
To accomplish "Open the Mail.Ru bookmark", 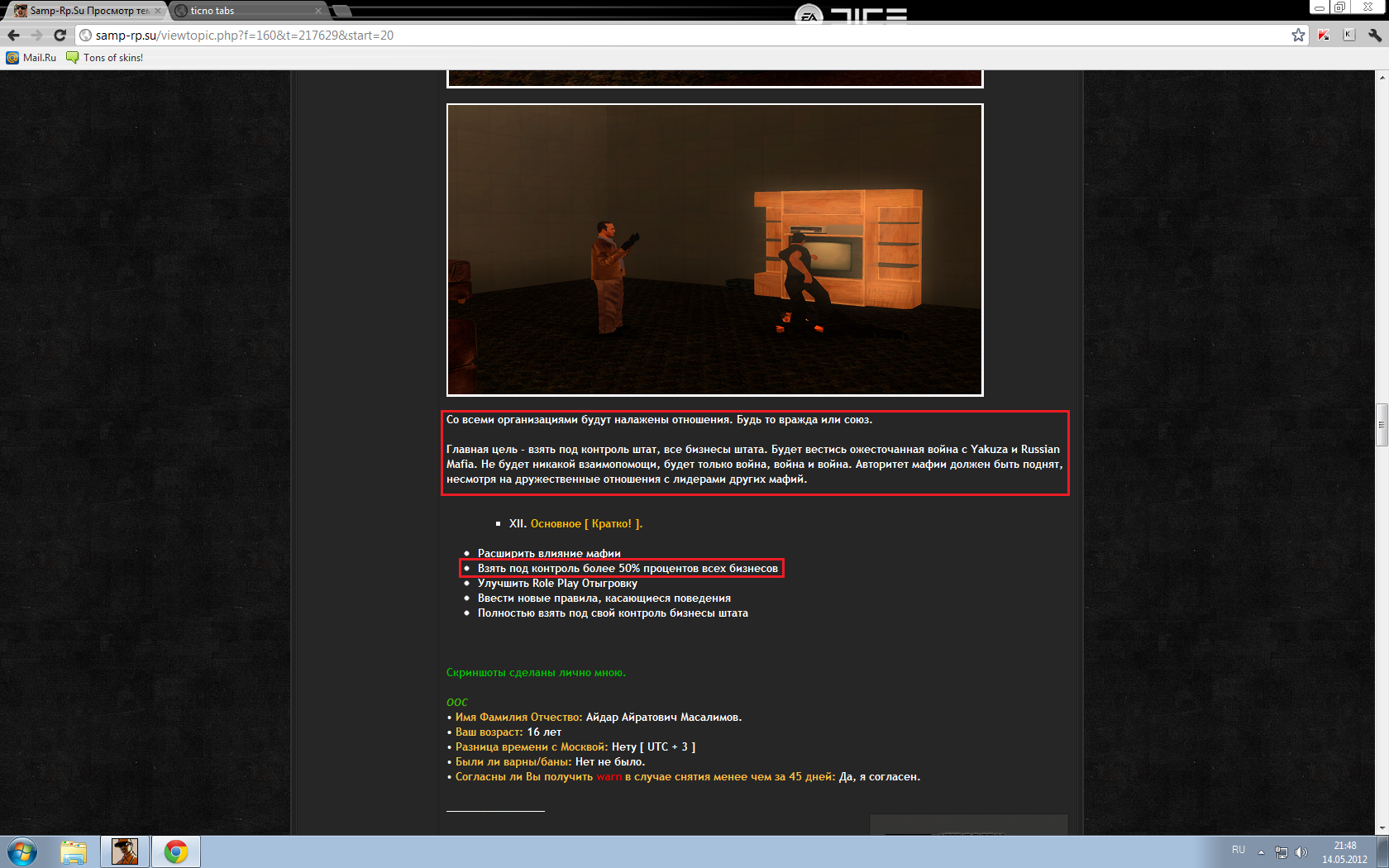I will tap(31, 57).
